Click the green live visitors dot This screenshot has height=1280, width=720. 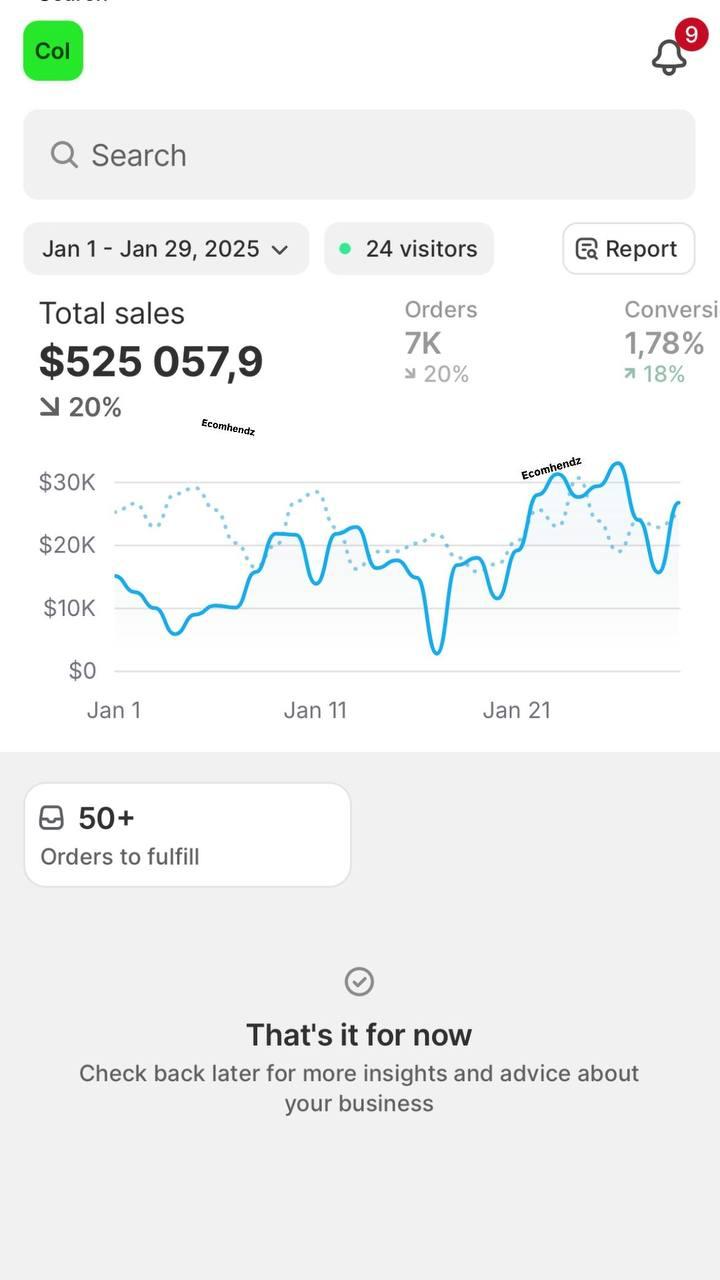pyautogui.click(x=345, y=249)
